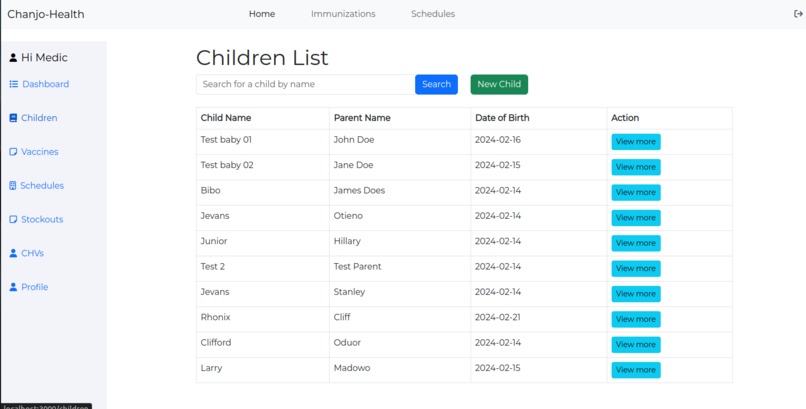
Task: Click parent name Oduor
Action: pos(347,342)
